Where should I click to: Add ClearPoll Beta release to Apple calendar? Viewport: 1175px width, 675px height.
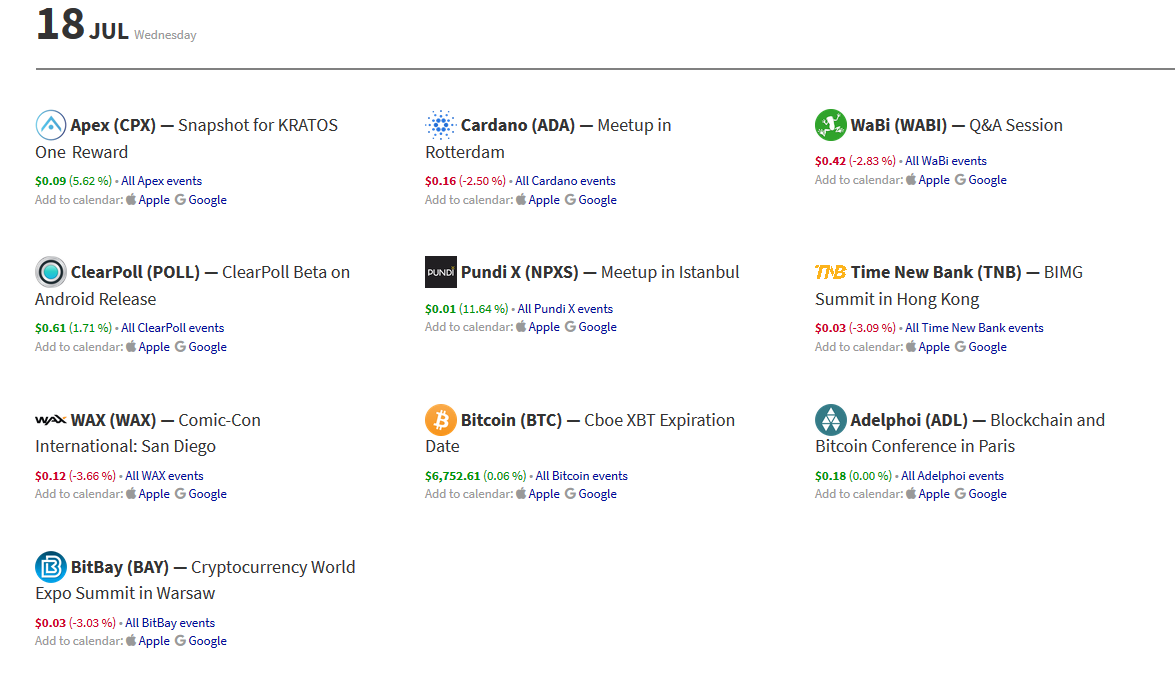pyautogui.click(x=148, y=347)
